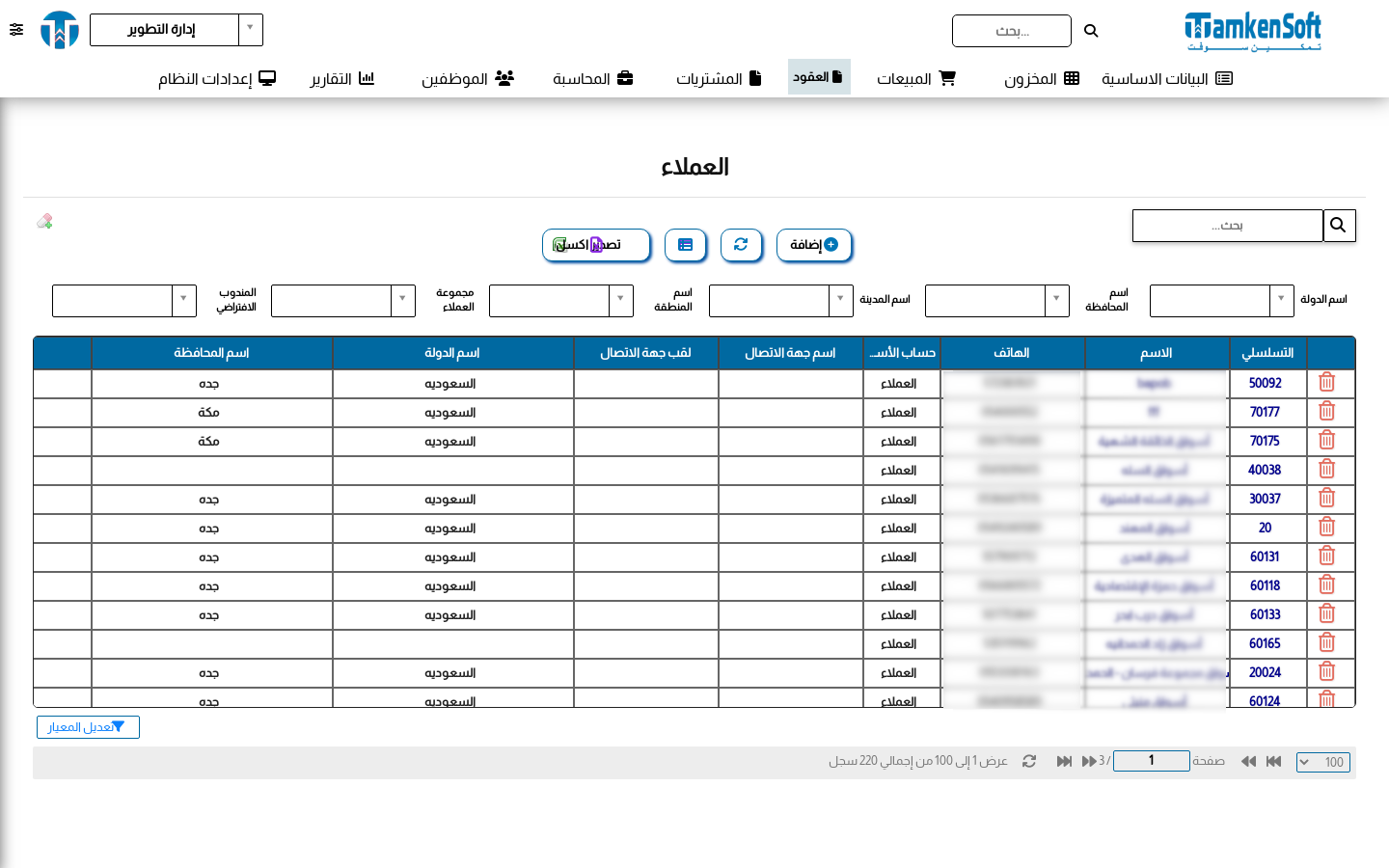
Task: Click the clear filters eraser icon
Action: (x=44, y=221)
